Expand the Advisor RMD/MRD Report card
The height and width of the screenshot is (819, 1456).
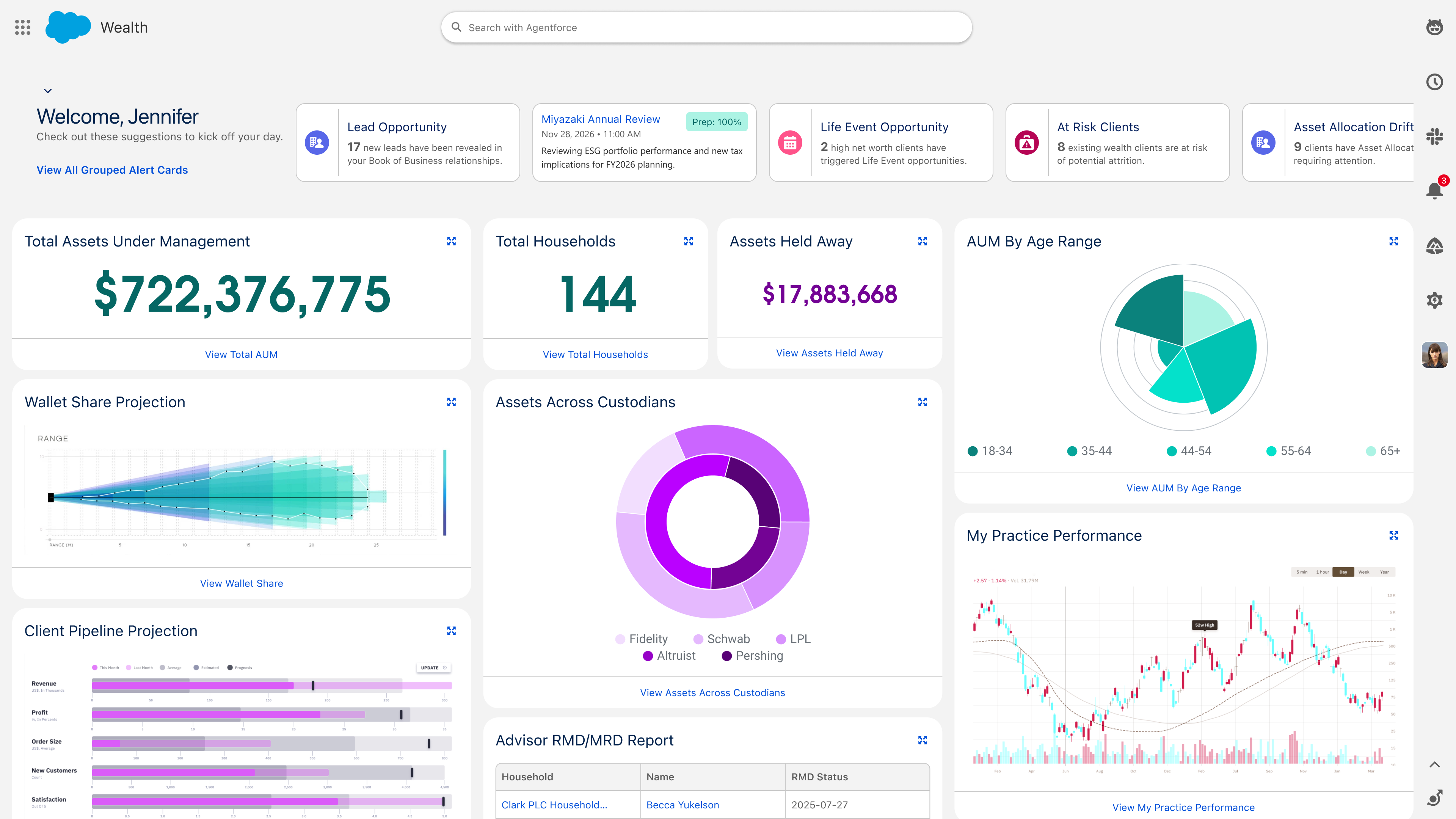923,741
